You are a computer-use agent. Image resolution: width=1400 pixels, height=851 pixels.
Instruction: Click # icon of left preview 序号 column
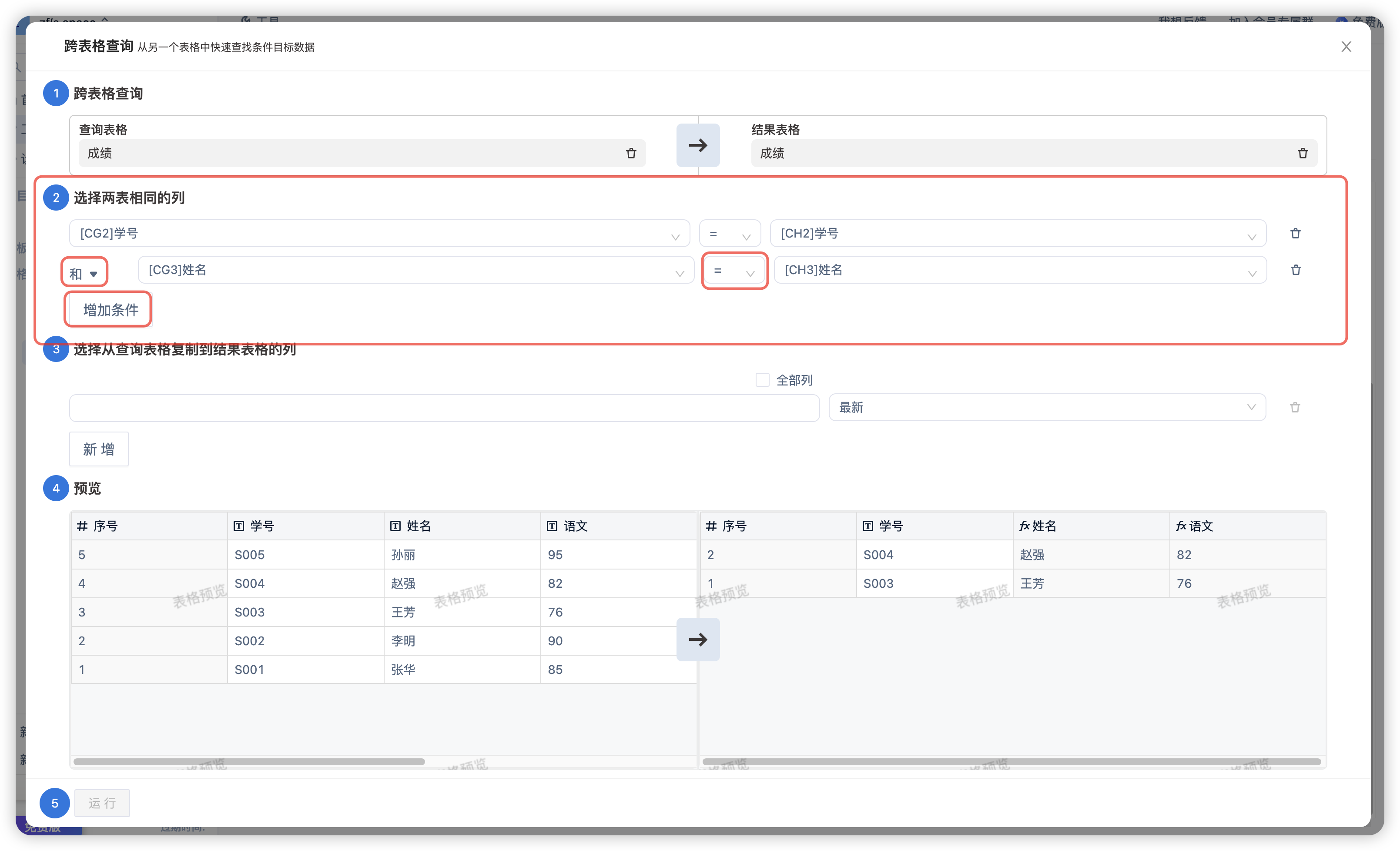click(x=82, y=526)
